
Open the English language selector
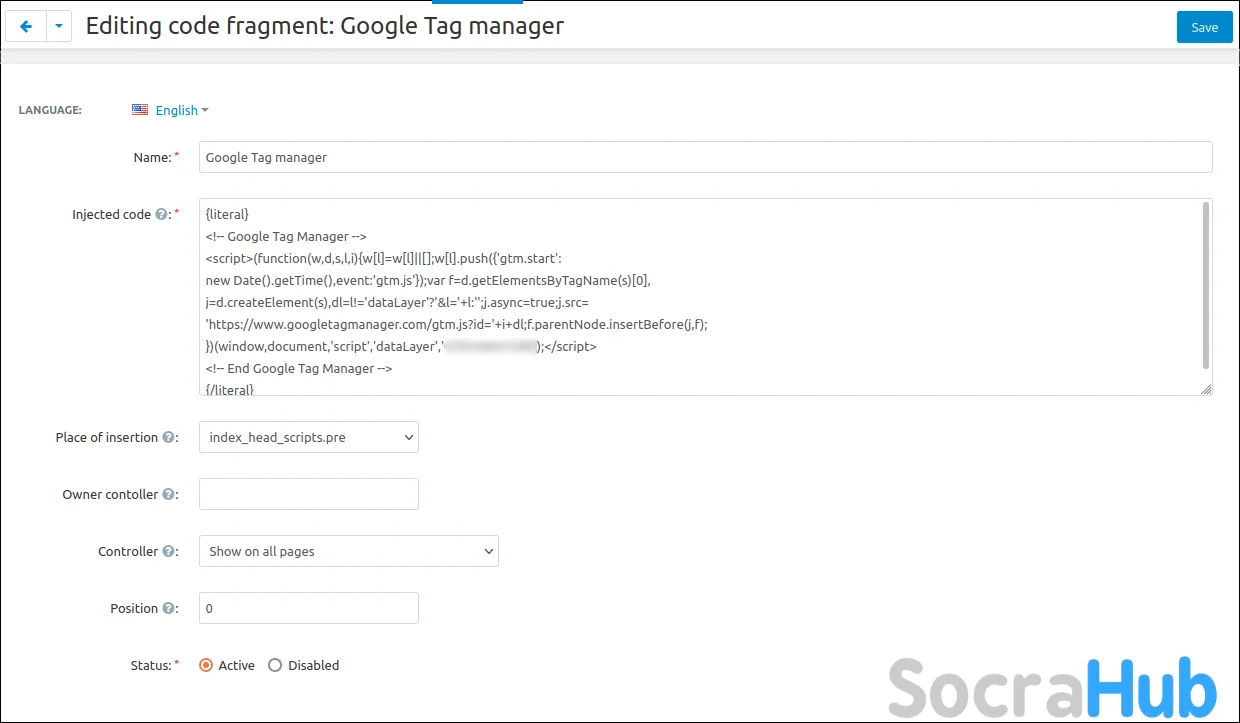point(181,110)
